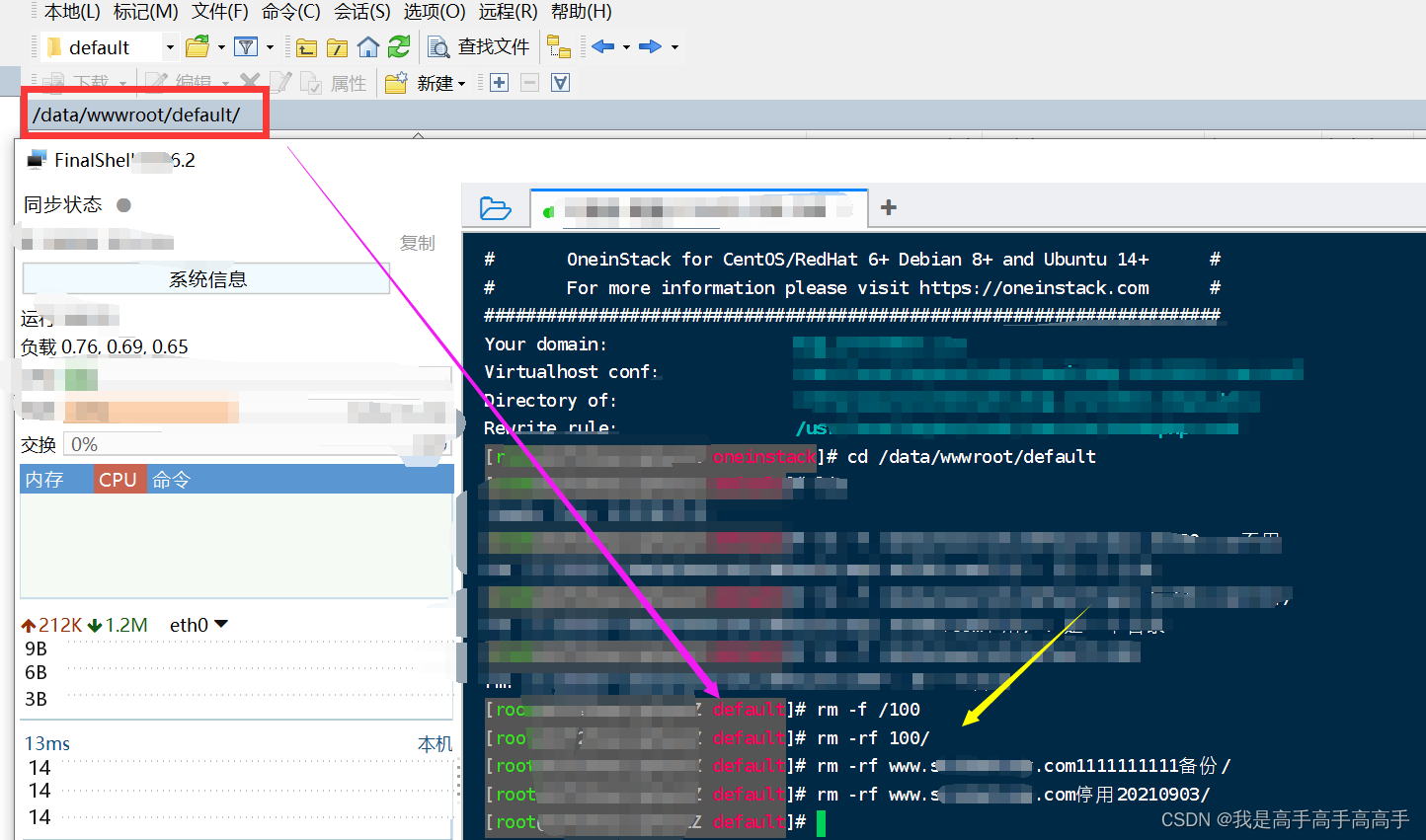Switch to the CPU tab
The height and width of the screenshot is (840, 1426).
click(x=119, y=479)
